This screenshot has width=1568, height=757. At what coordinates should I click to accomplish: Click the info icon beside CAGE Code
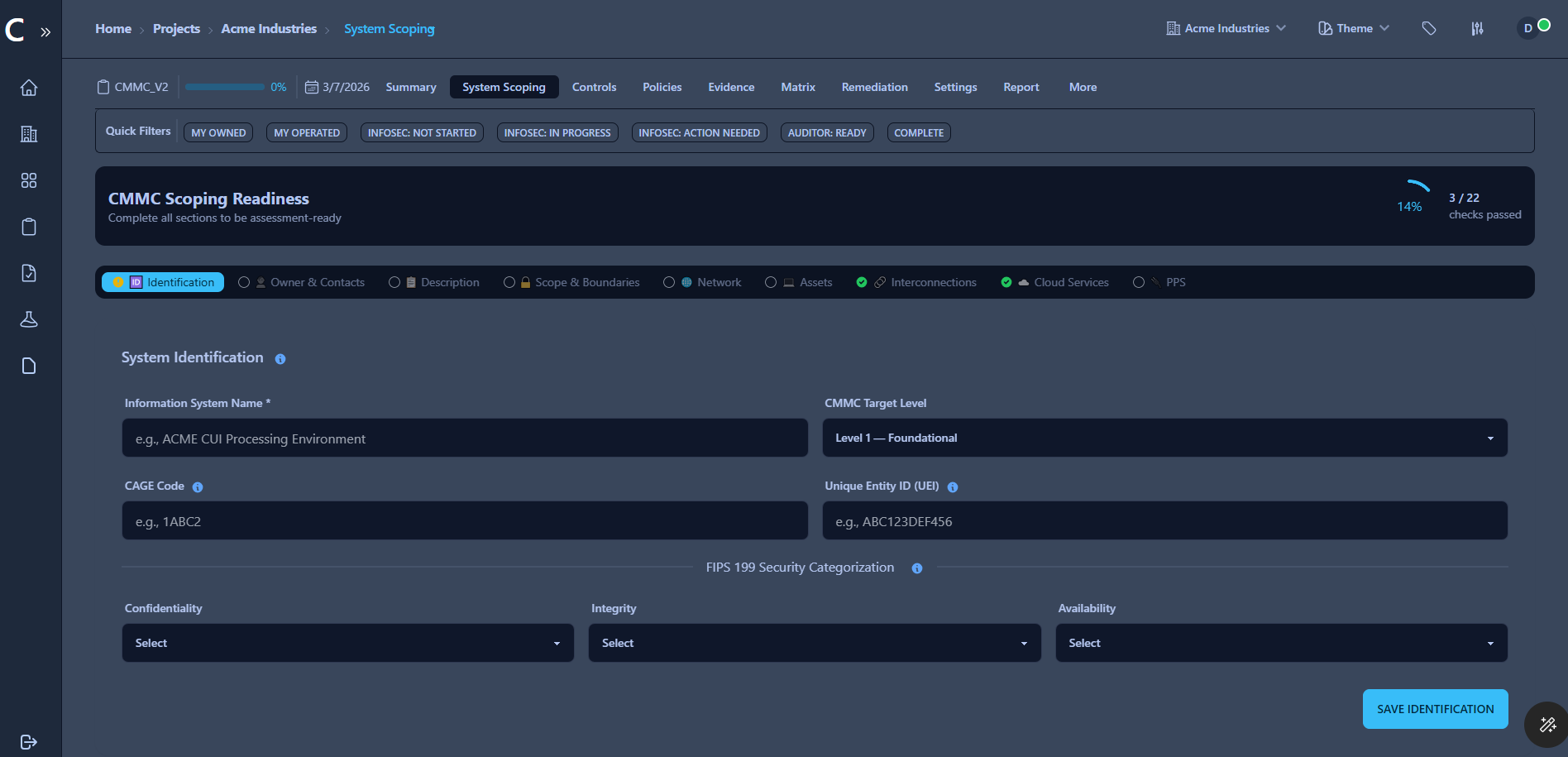pos(198,487)
